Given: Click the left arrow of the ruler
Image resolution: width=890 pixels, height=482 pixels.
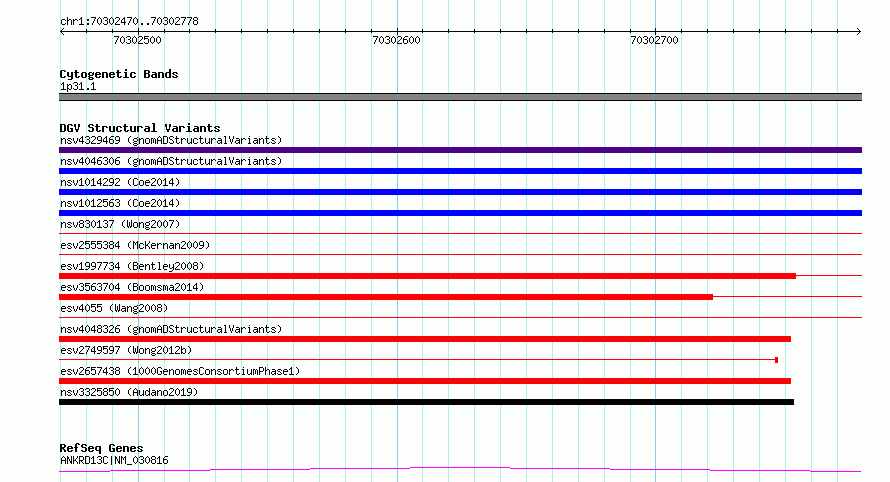Looking at the screenshot, I should click(x=62, y=32).
